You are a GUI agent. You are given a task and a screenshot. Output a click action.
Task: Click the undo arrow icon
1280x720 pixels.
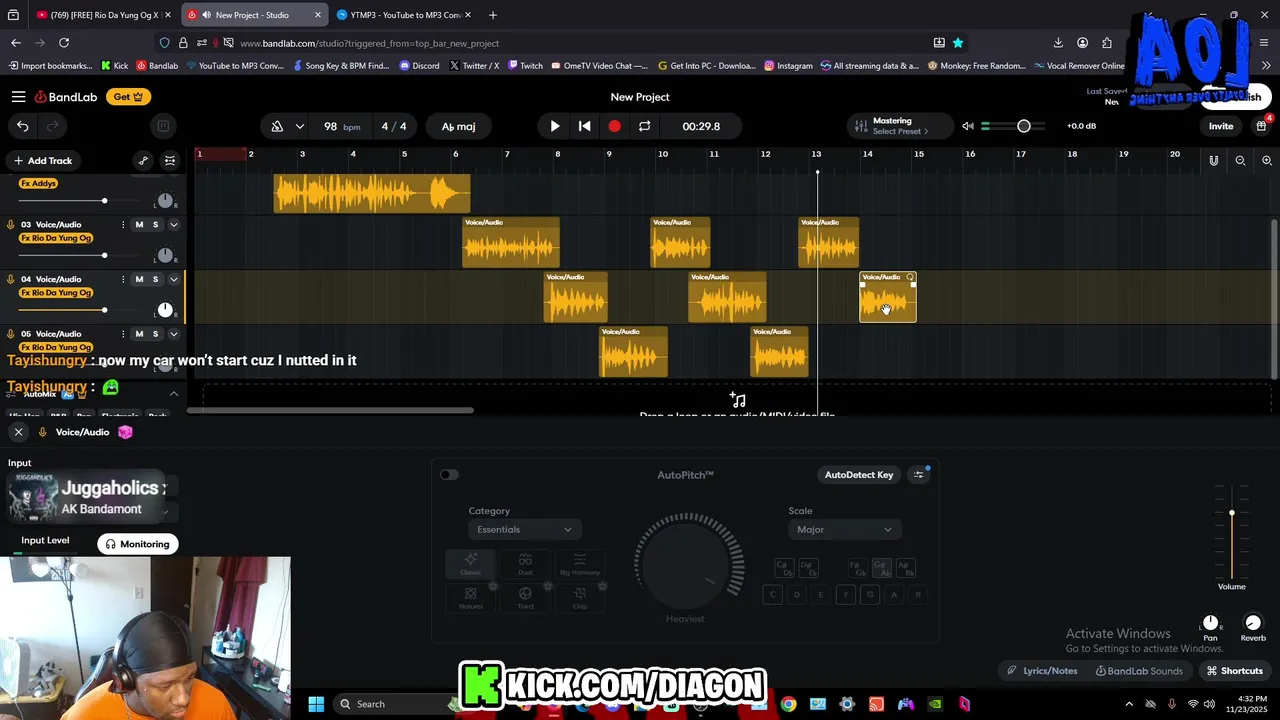(22, 126)
